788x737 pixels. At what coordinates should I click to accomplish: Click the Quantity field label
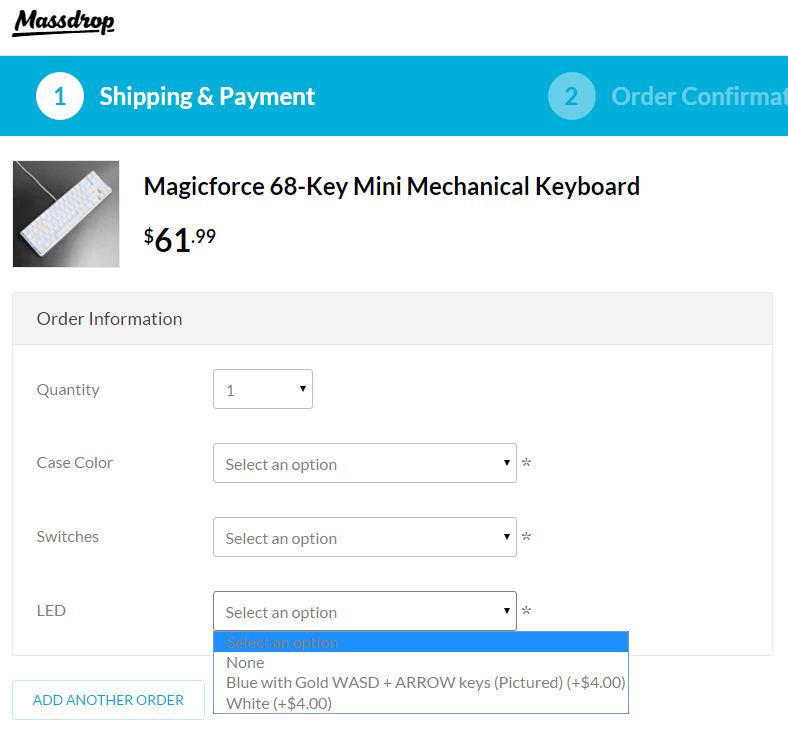click(68, 389)
